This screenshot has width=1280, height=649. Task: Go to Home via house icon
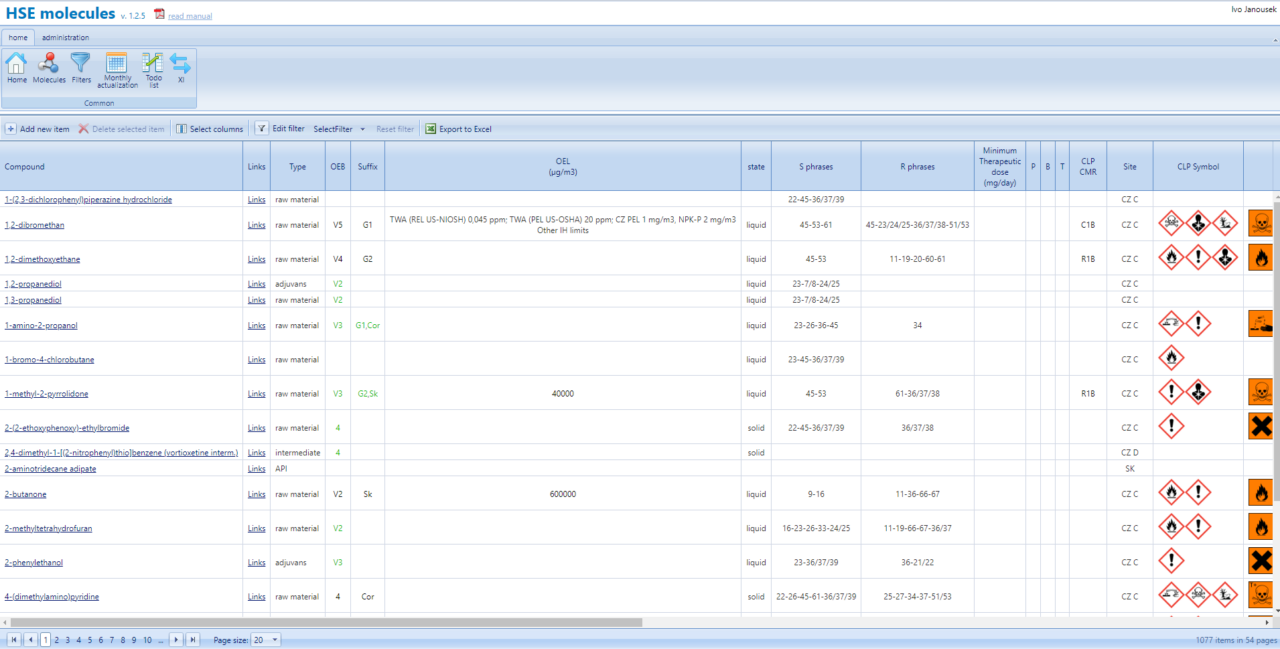[x=17, y=68]
